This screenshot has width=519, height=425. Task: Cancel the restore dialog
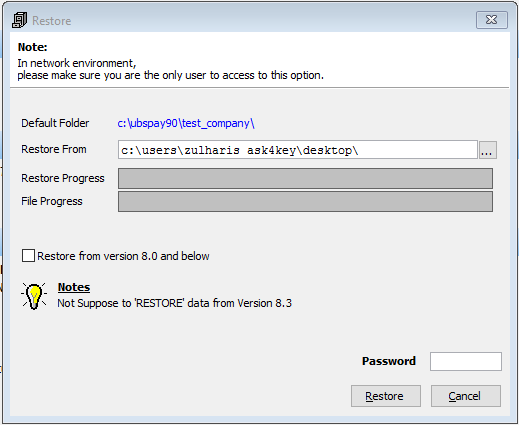[x=466, y=396]
